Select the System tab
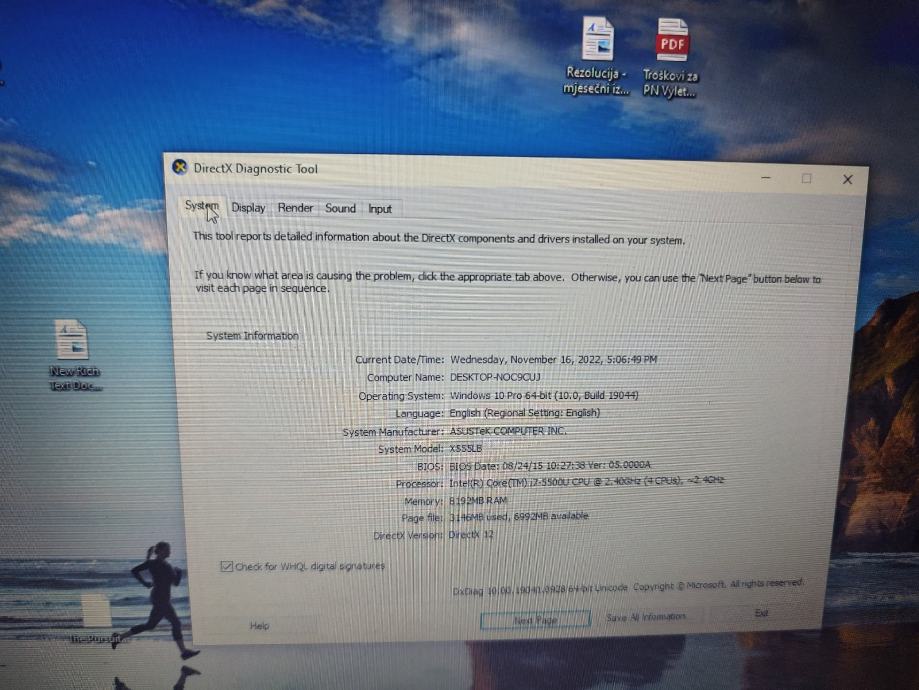The width and height of the screenshot is (919, 690). 202,207
